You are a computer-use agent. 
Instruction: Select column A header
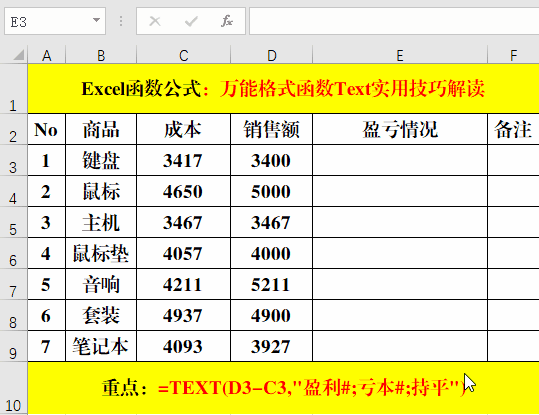point(46,55)
